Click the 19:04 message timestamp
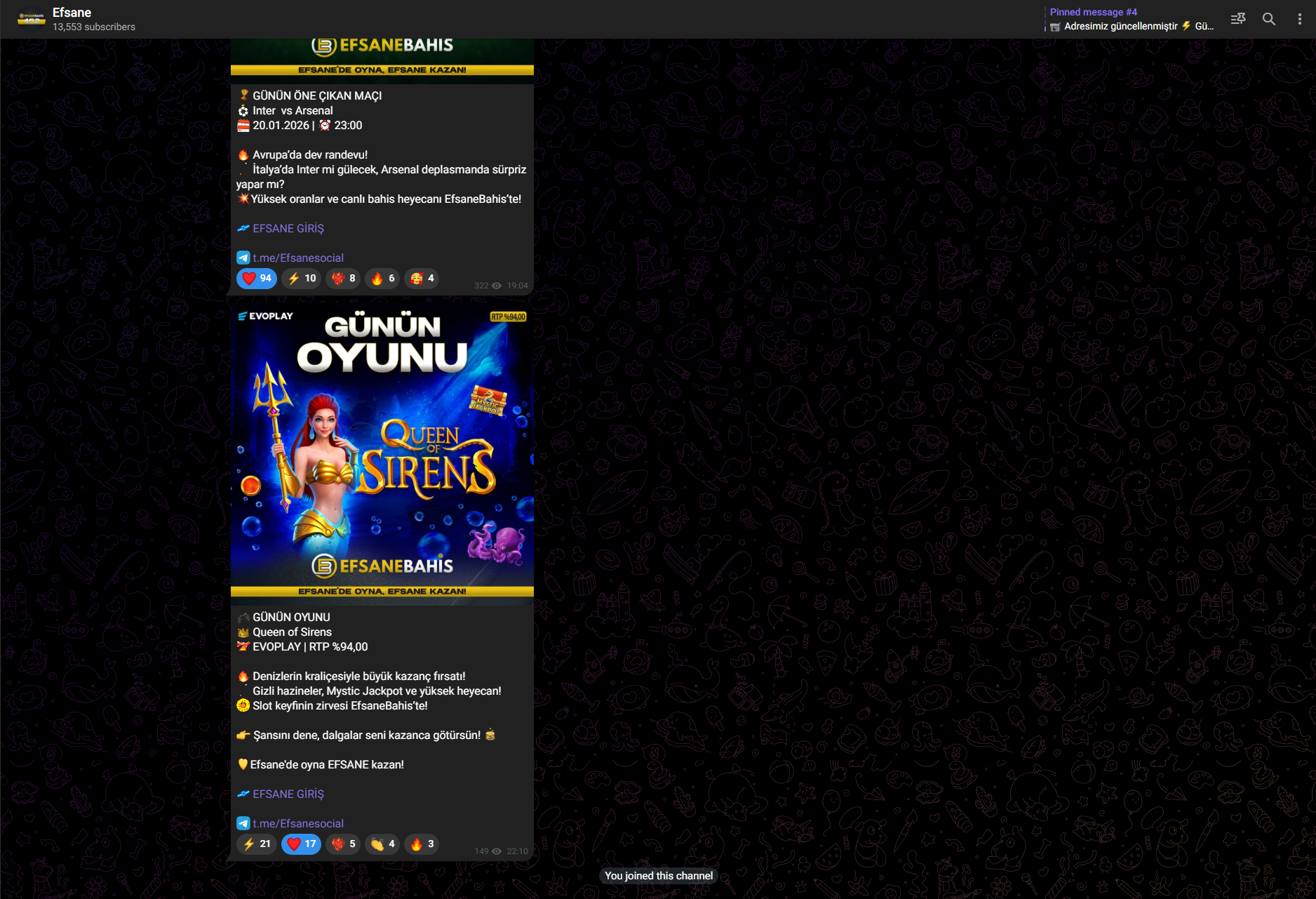The image size is (1316, 899). (x=518, y=286)
